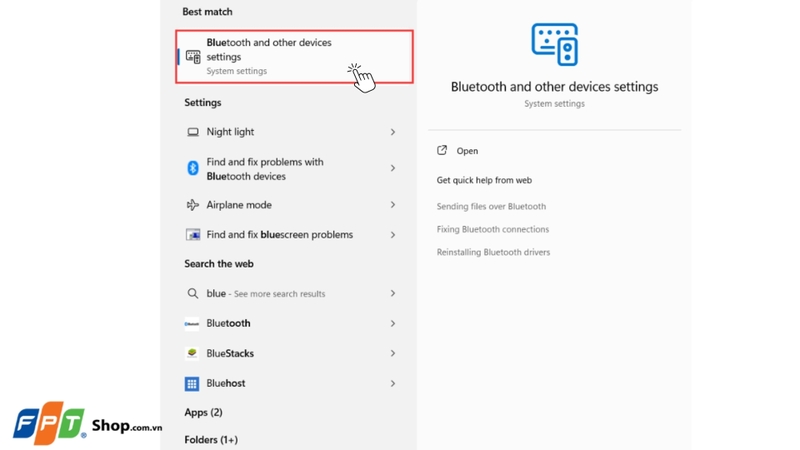Image resolution: width=800 pixels, height=450 pixels.
Task: Click the bluescreen problems icon
Action: [x=192, y=235]
